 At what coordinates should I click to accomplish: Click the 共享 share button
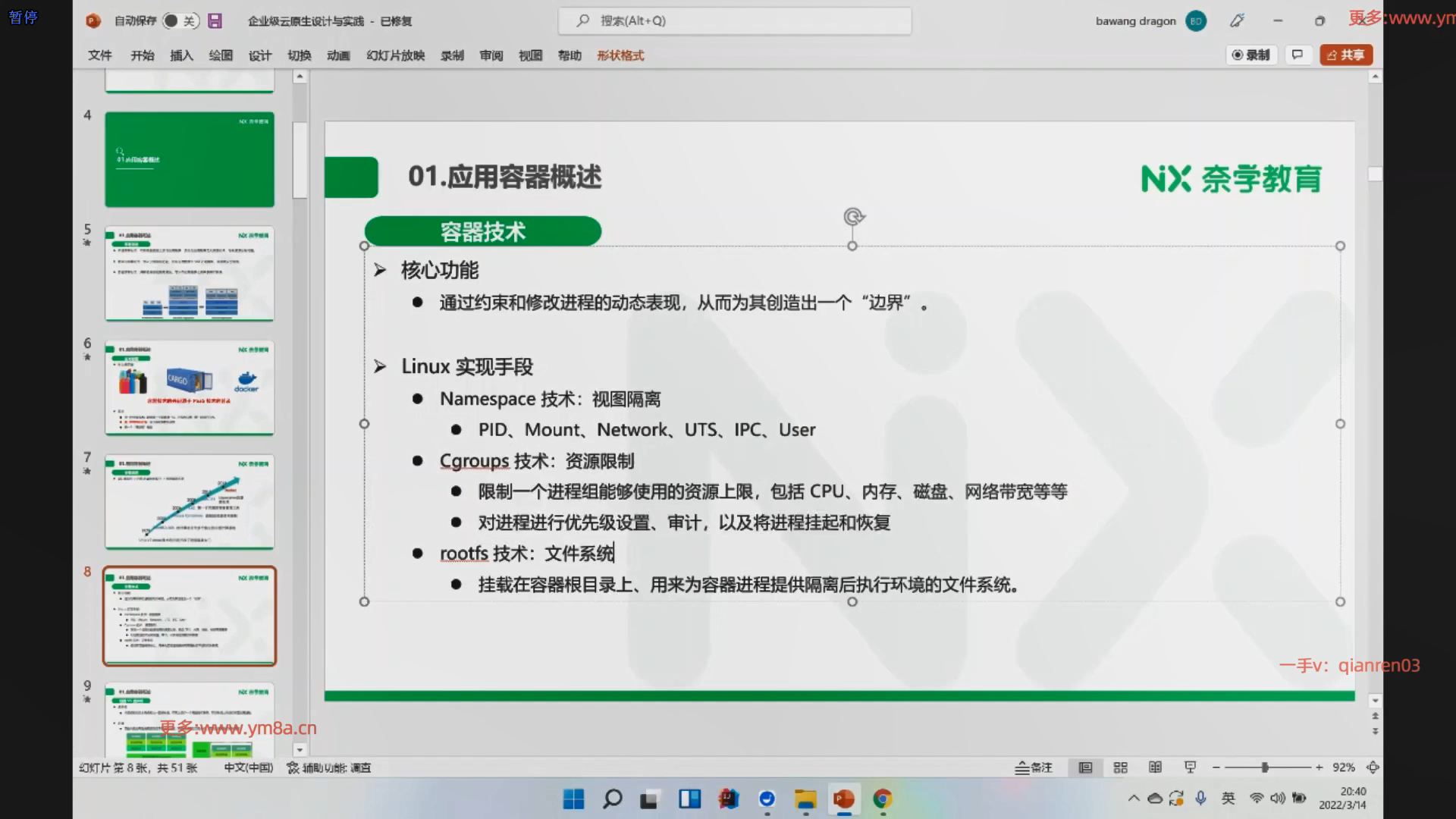click(x=1346, y=55)
